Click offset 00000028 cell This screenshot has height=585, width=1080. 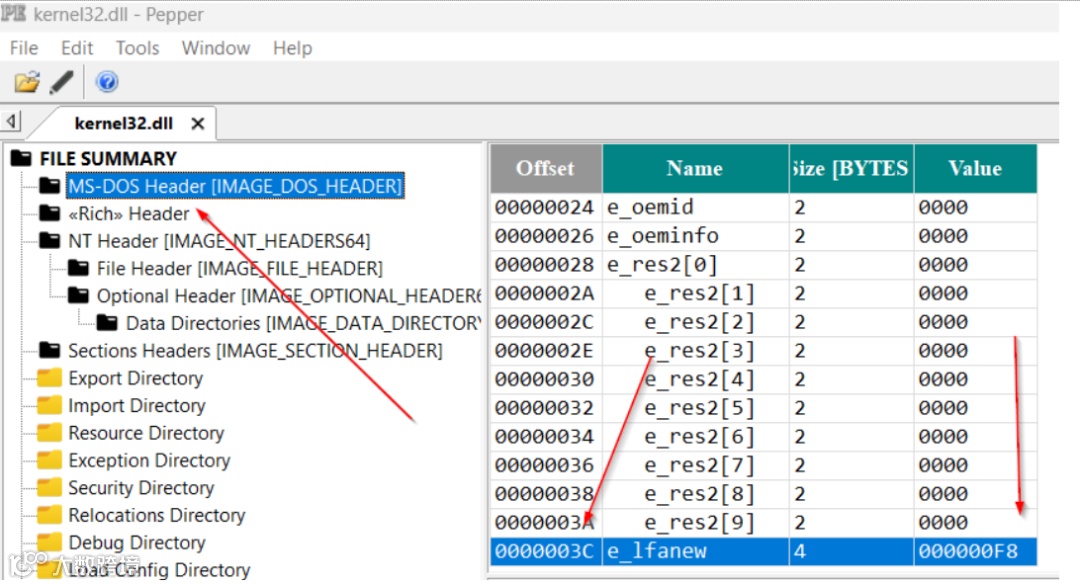544,265
